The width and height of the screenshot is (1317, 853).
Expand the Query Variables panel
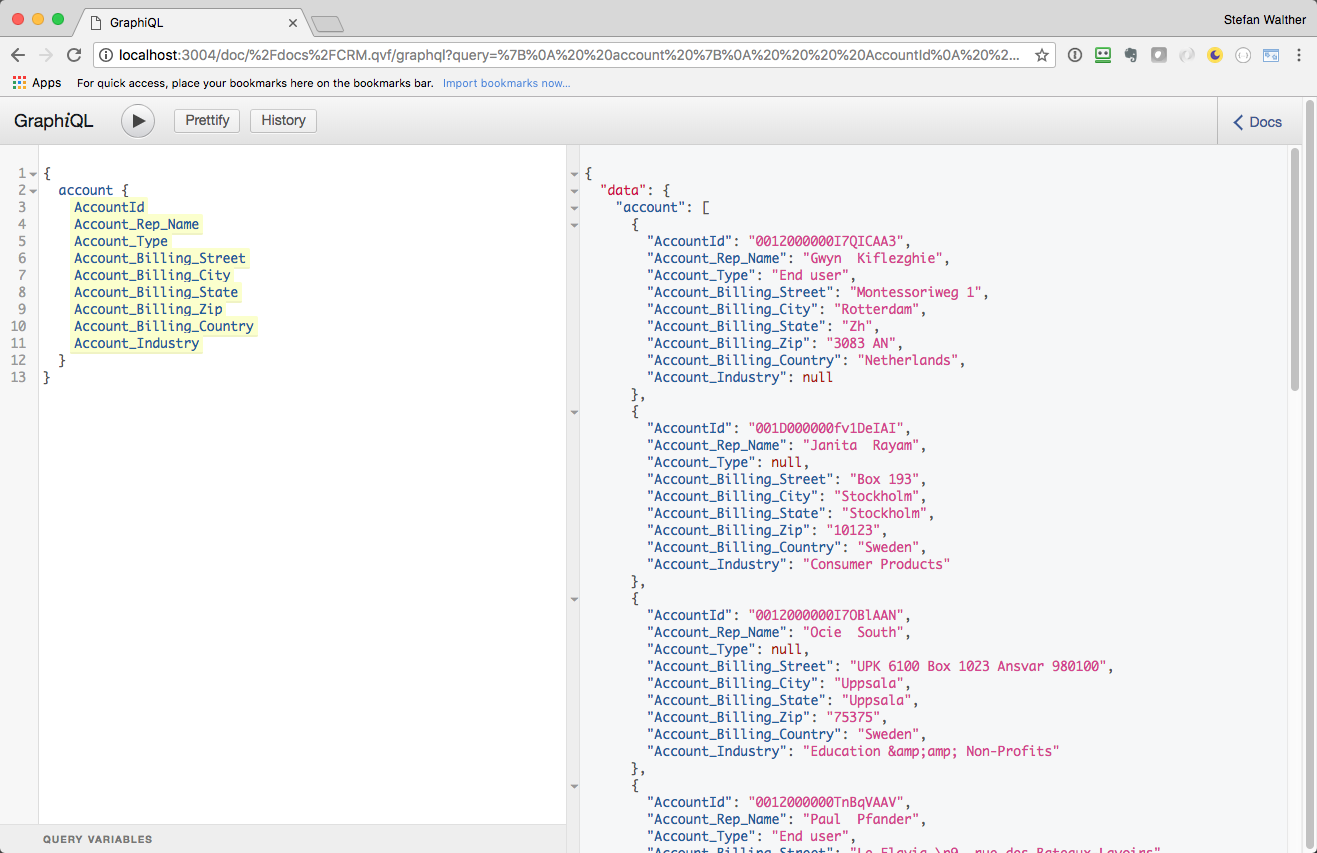click(x=97, y=839)
